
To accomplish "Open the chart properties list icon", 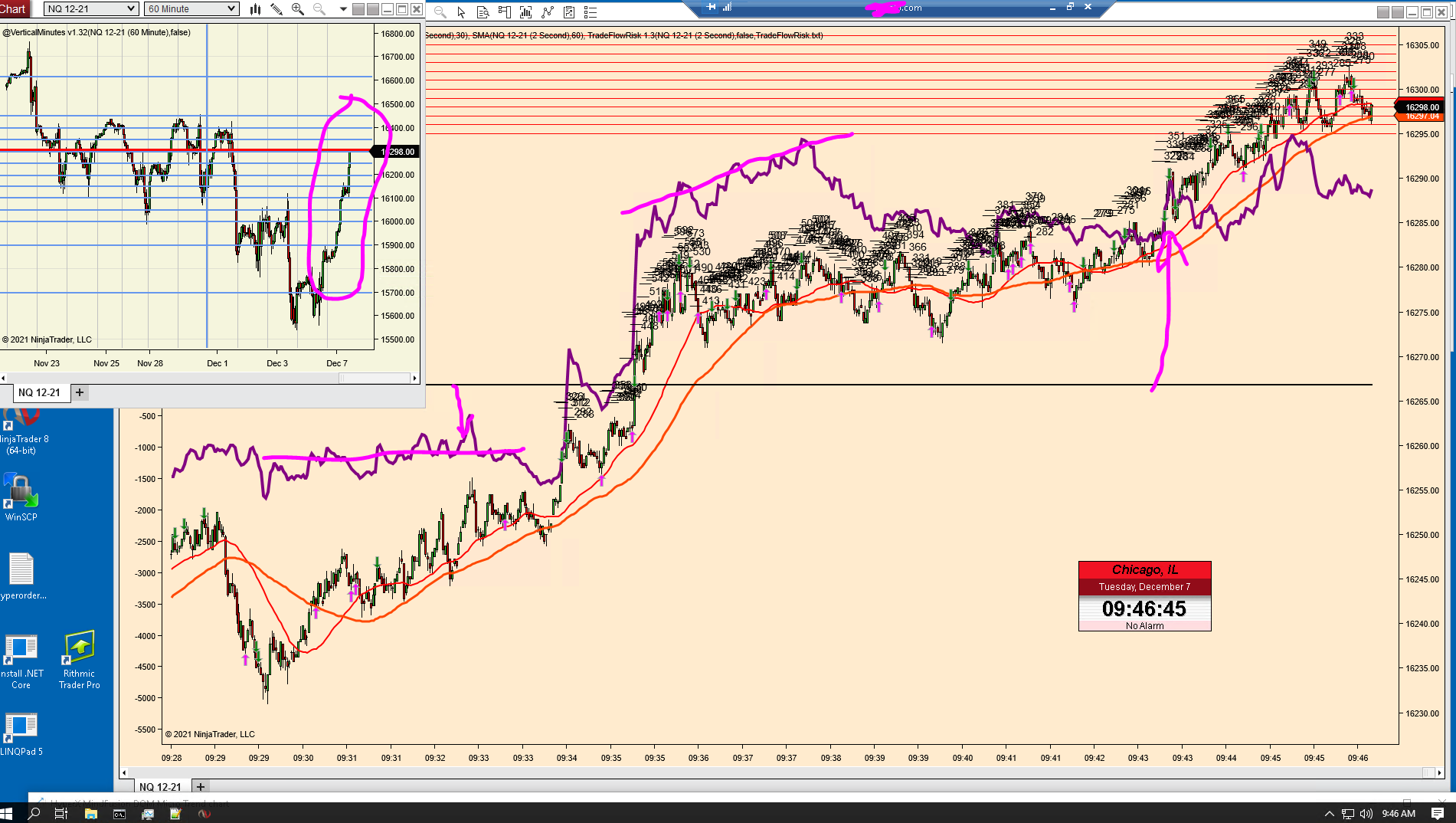I will [590, 12].
